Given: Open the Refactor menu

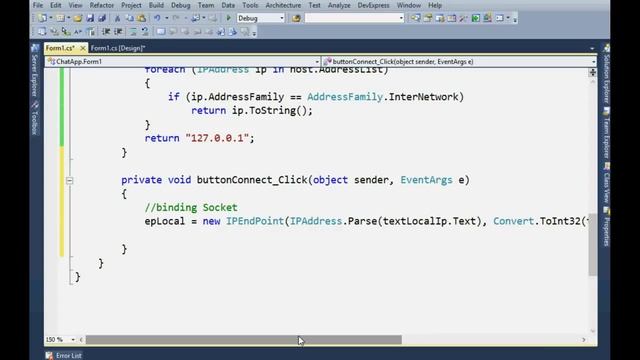Looking at the screenshot, I should click(102, 5).
